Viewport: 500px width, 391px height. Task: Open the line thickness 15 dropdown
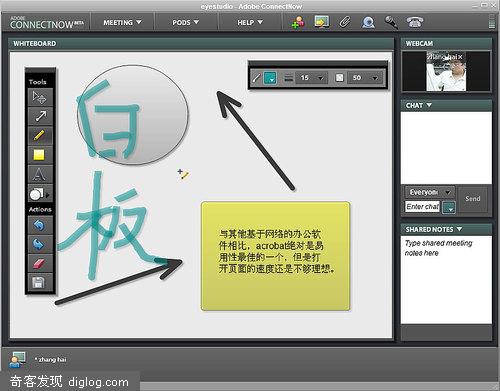[312, 78]
